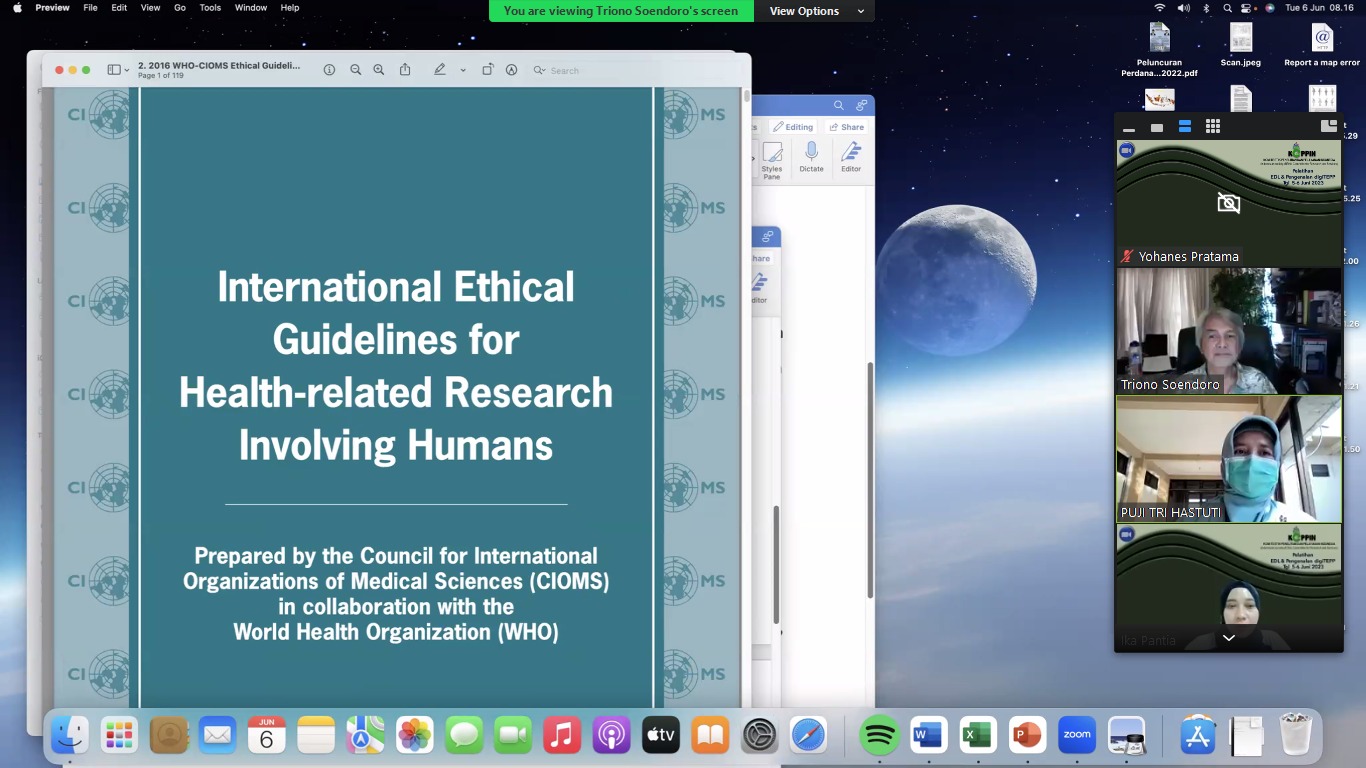Zoom out of the PDF in Preview
Image resolution: width=1366 pixels, height=768 pixels.
pyautogui.click(x=355, y=70)
